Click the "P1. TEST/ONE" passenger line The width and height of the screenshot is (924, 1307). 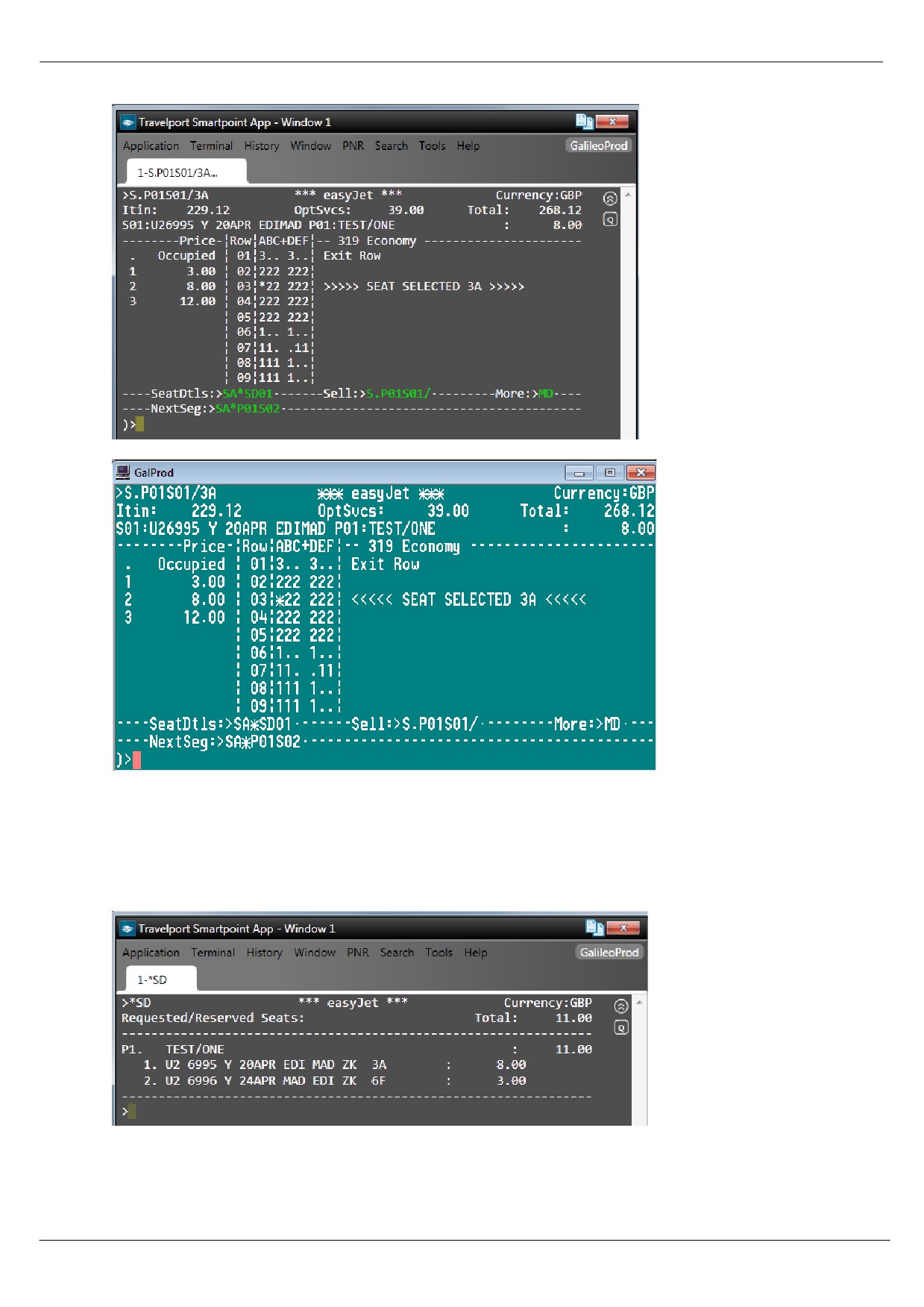click(173, 1050)
